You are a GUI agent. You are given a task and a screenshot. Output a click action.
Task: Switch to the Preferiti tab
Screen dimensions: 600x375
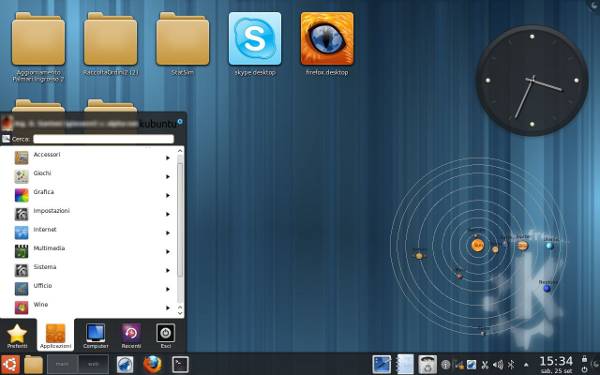[x=18, y=336]
